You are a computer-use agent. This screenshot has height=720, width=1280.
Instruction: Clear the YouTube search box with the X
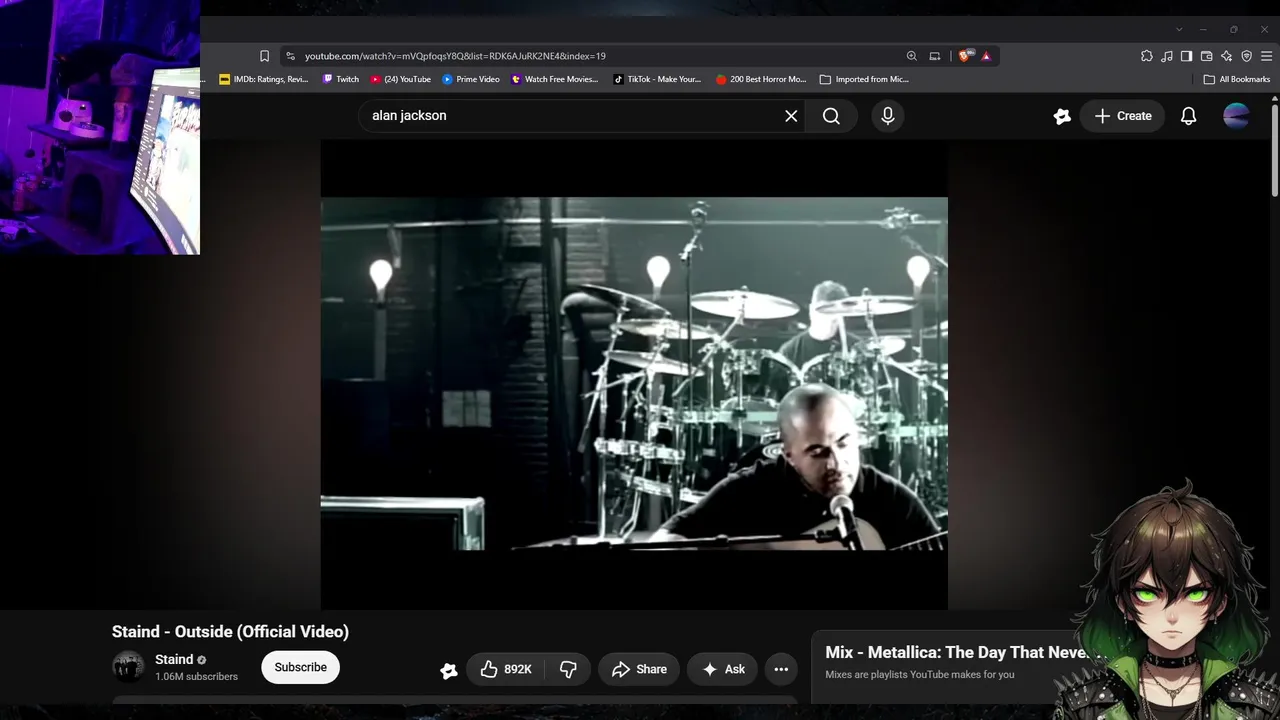pos(791,116)
